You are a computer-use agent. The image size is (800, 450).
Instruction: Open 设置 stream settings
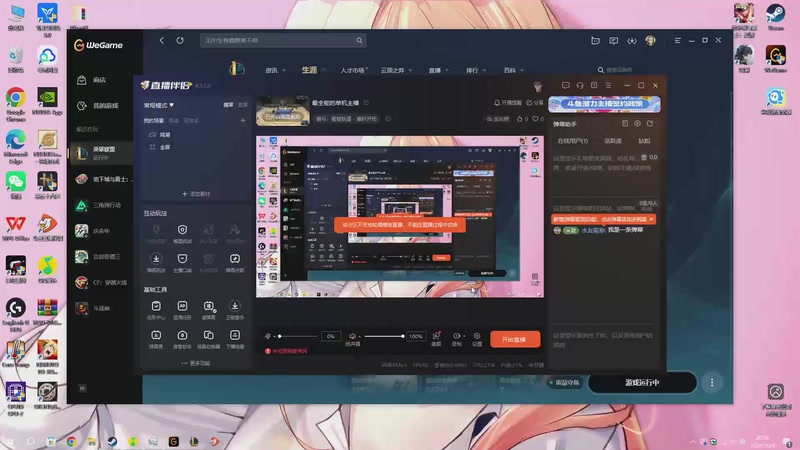[x=477, y=339]
